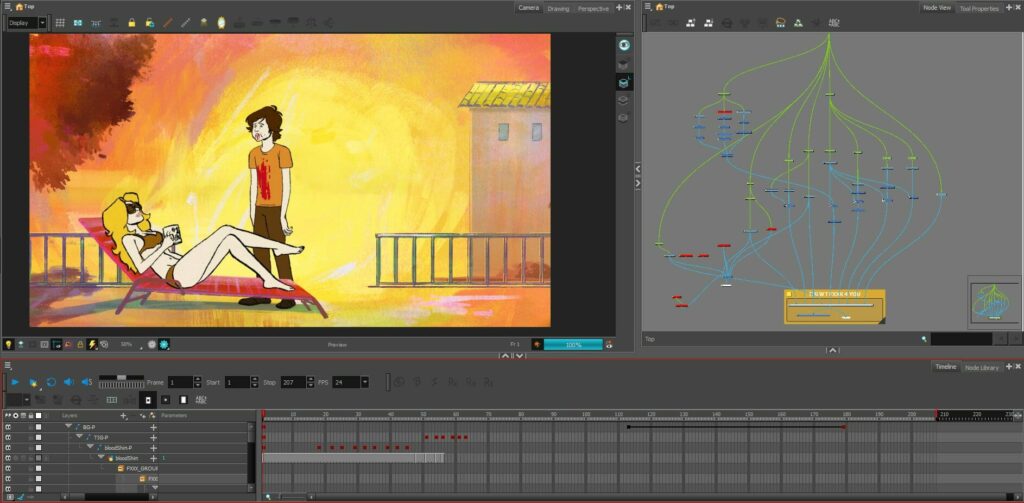Switch to the Tool Properties tab

tap(978, 8)
